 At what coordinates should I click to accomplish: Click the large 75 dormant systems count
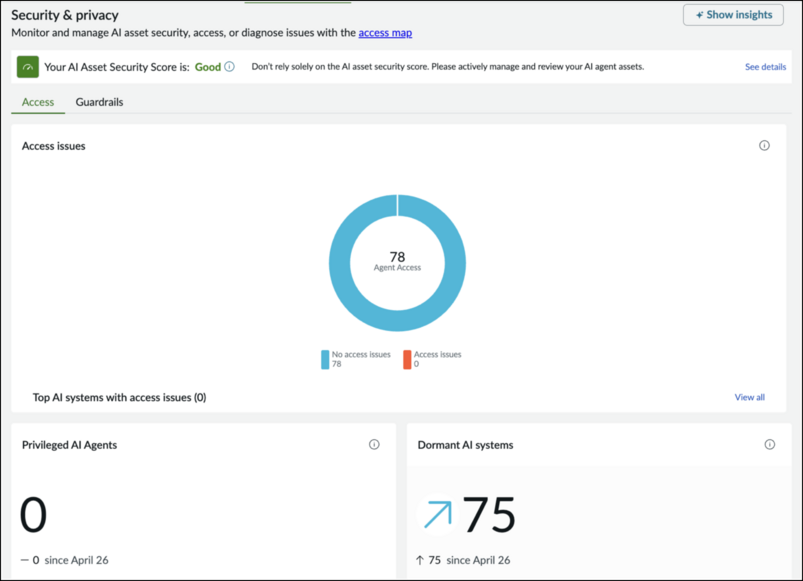489,514
